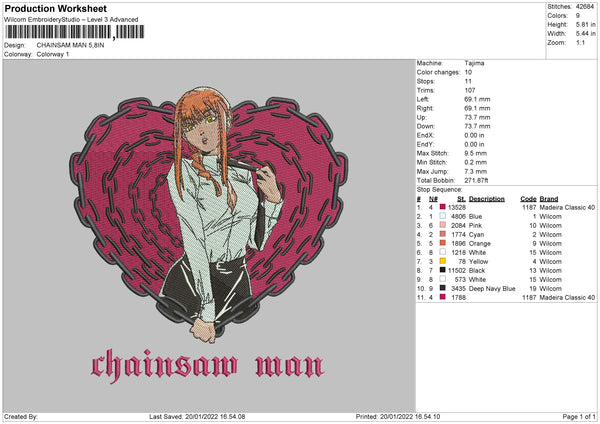Click the Min Stitch value 0.2 mm
Screen dimensions: 600x424
[476, 162]
